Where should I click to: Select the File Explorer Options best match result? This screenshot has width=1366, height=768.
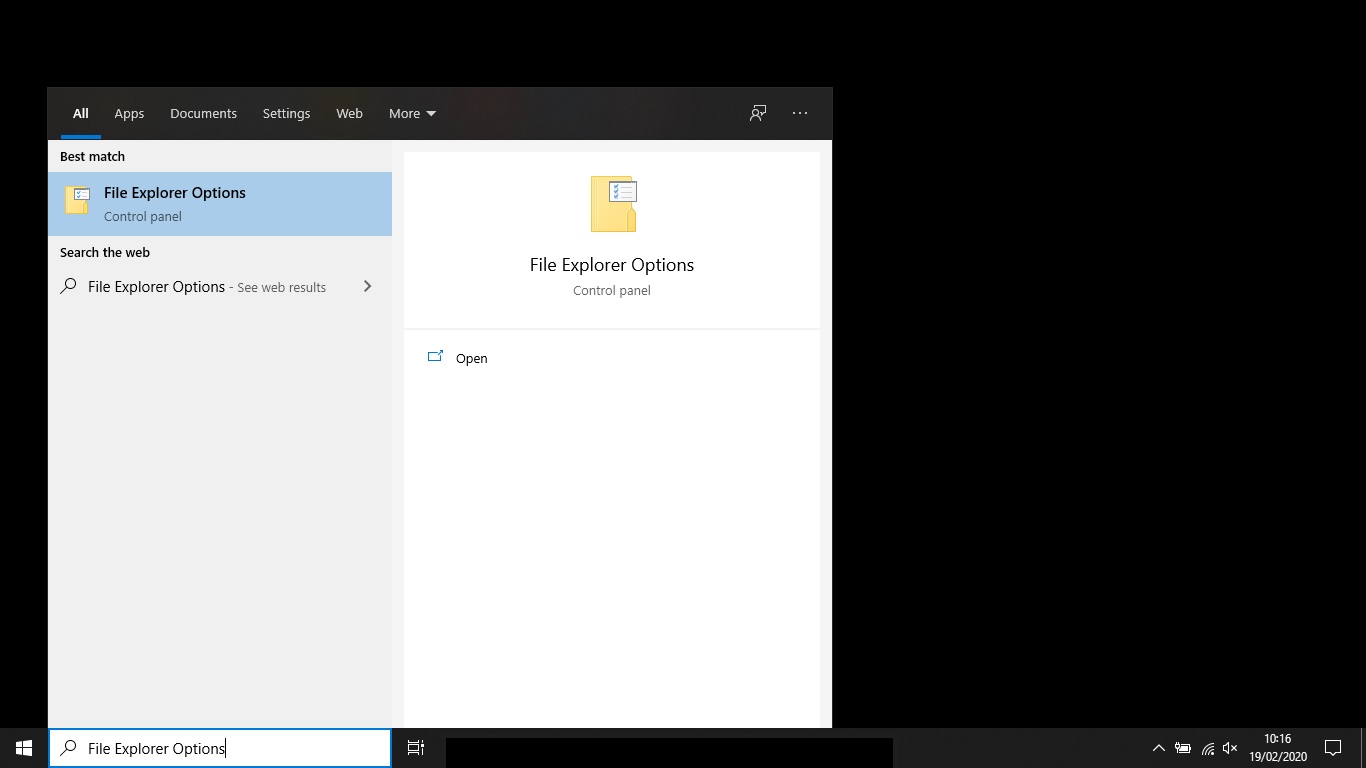[220, 204]
